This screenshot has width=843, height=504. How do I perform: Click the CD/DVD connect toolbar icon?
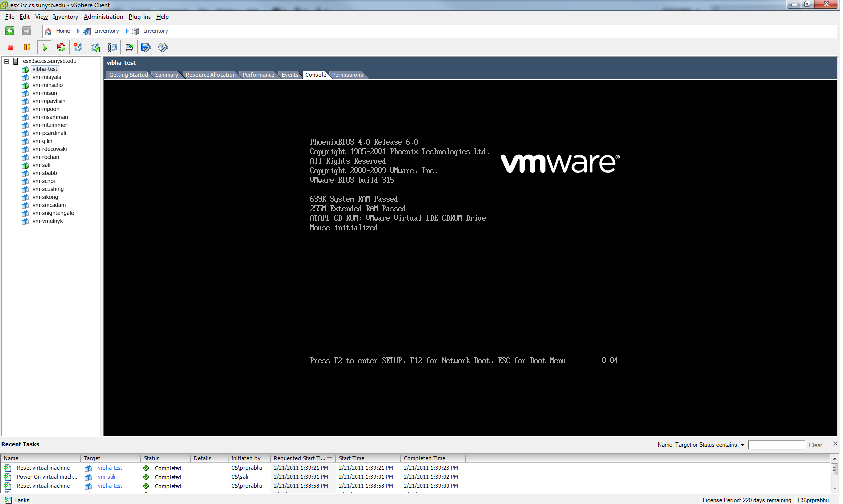[163, 47]
